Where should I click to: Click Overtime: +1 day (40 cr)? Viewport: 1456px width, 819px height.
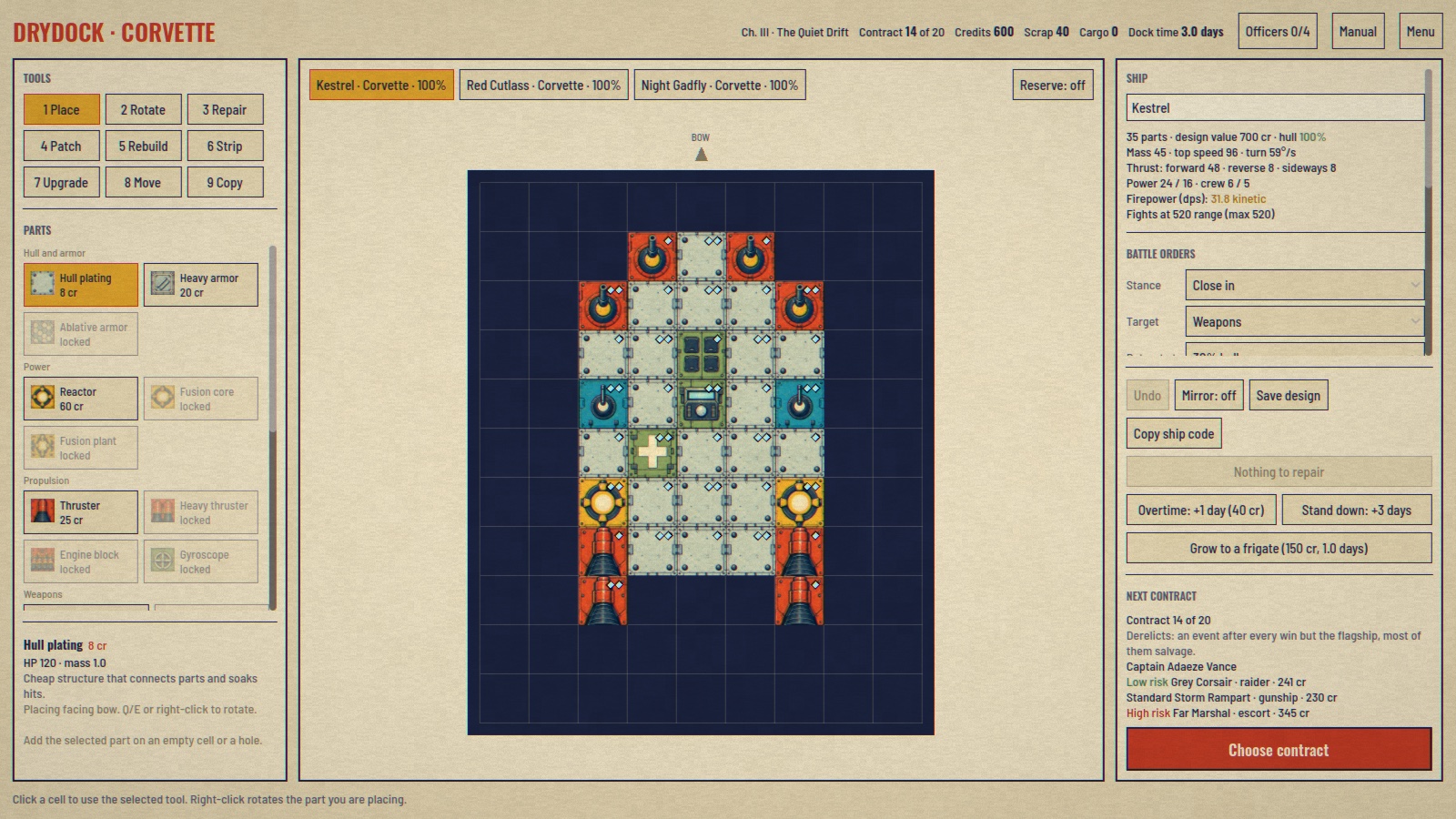point(1201,510)
